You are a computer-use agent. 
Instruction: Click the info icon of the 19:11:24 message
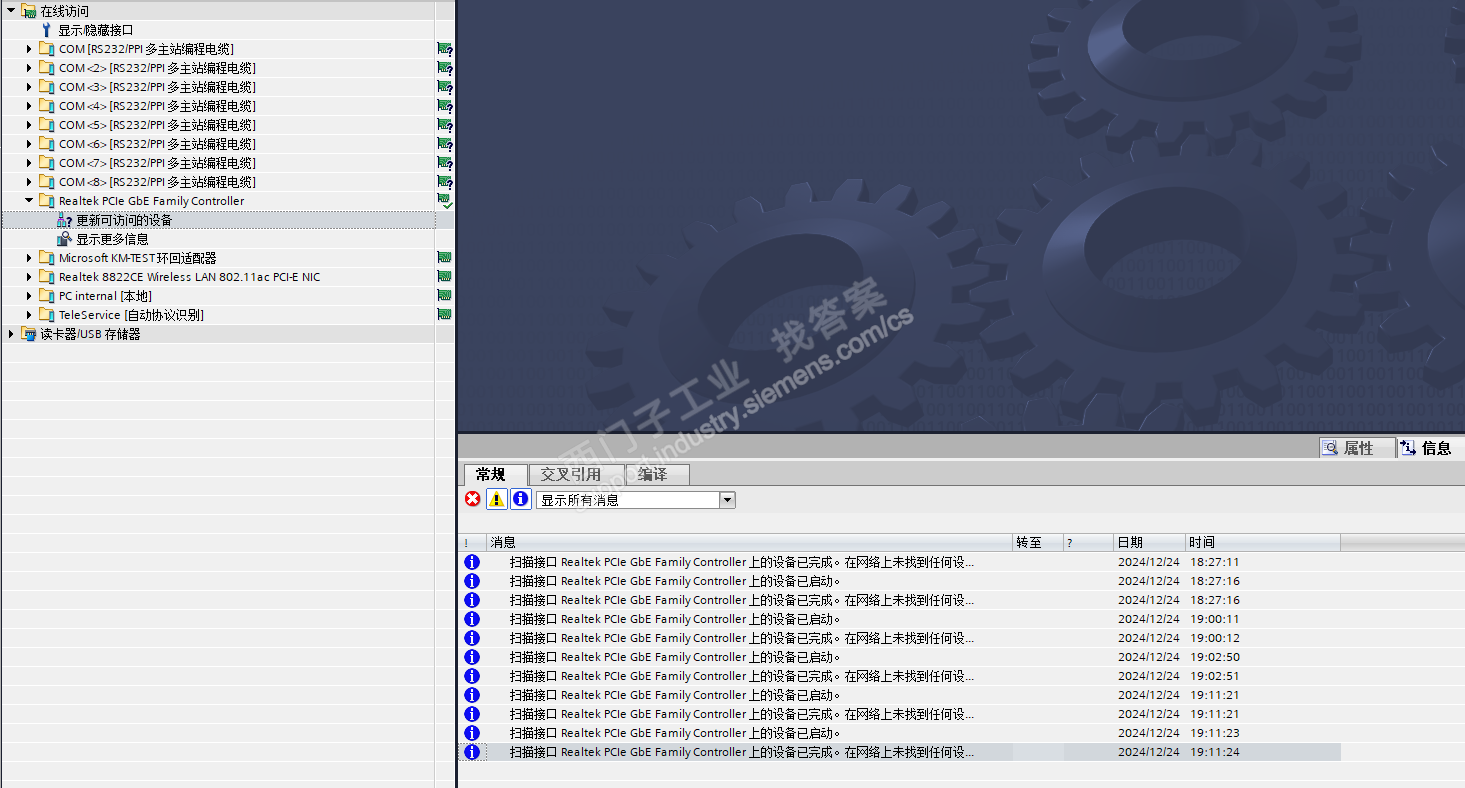click(472, 752)
